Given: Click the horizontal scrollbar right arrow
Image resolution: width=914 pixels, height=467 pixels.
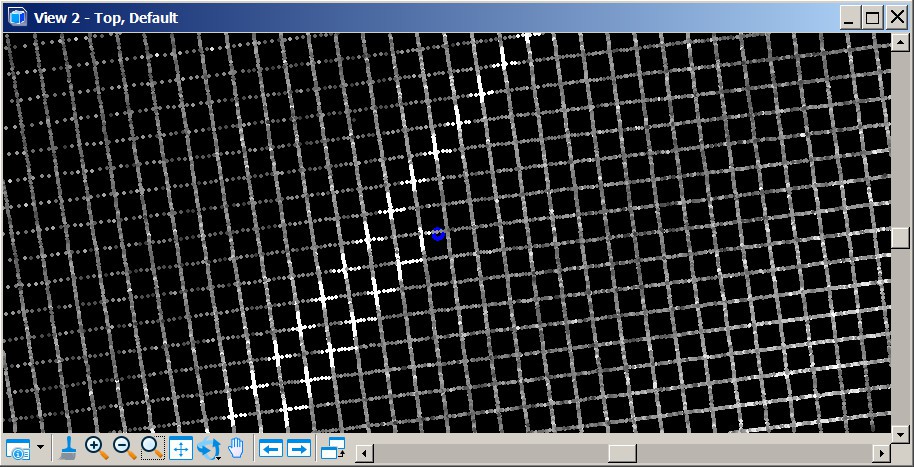Looking at the screenshot, I should 881,453.
